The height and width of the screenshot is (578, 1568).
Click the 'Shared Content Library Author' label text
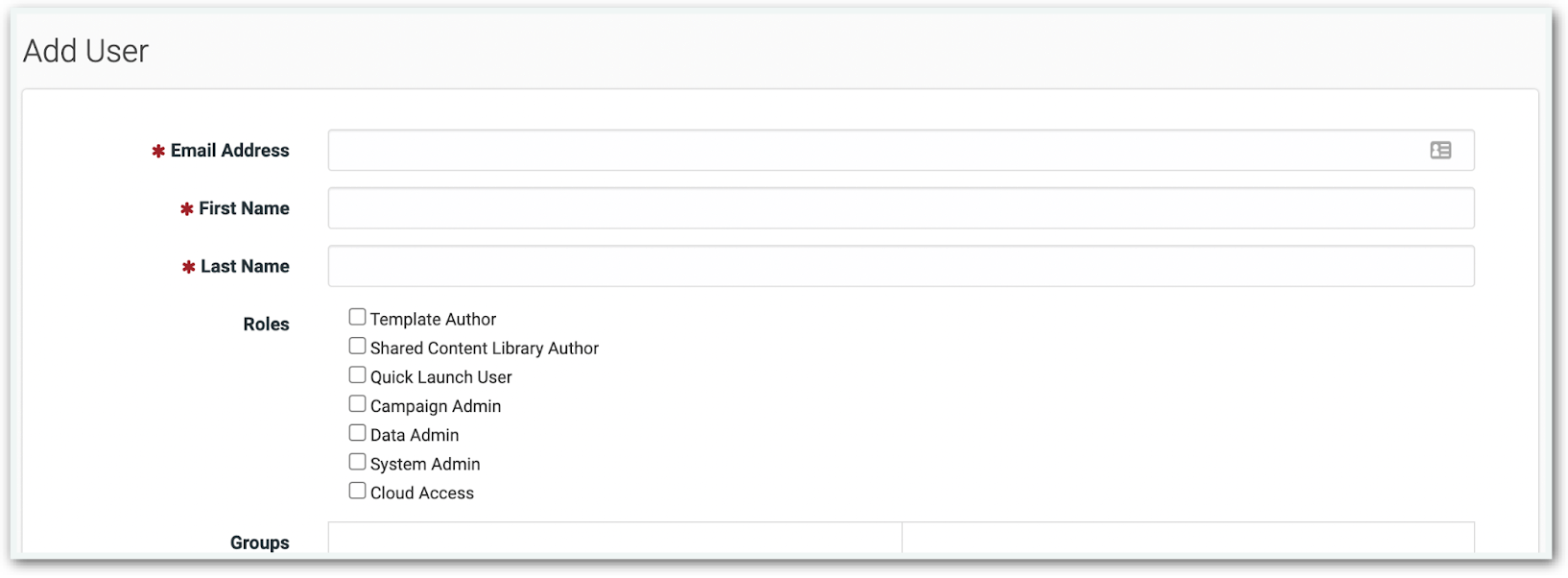point(484,349)
